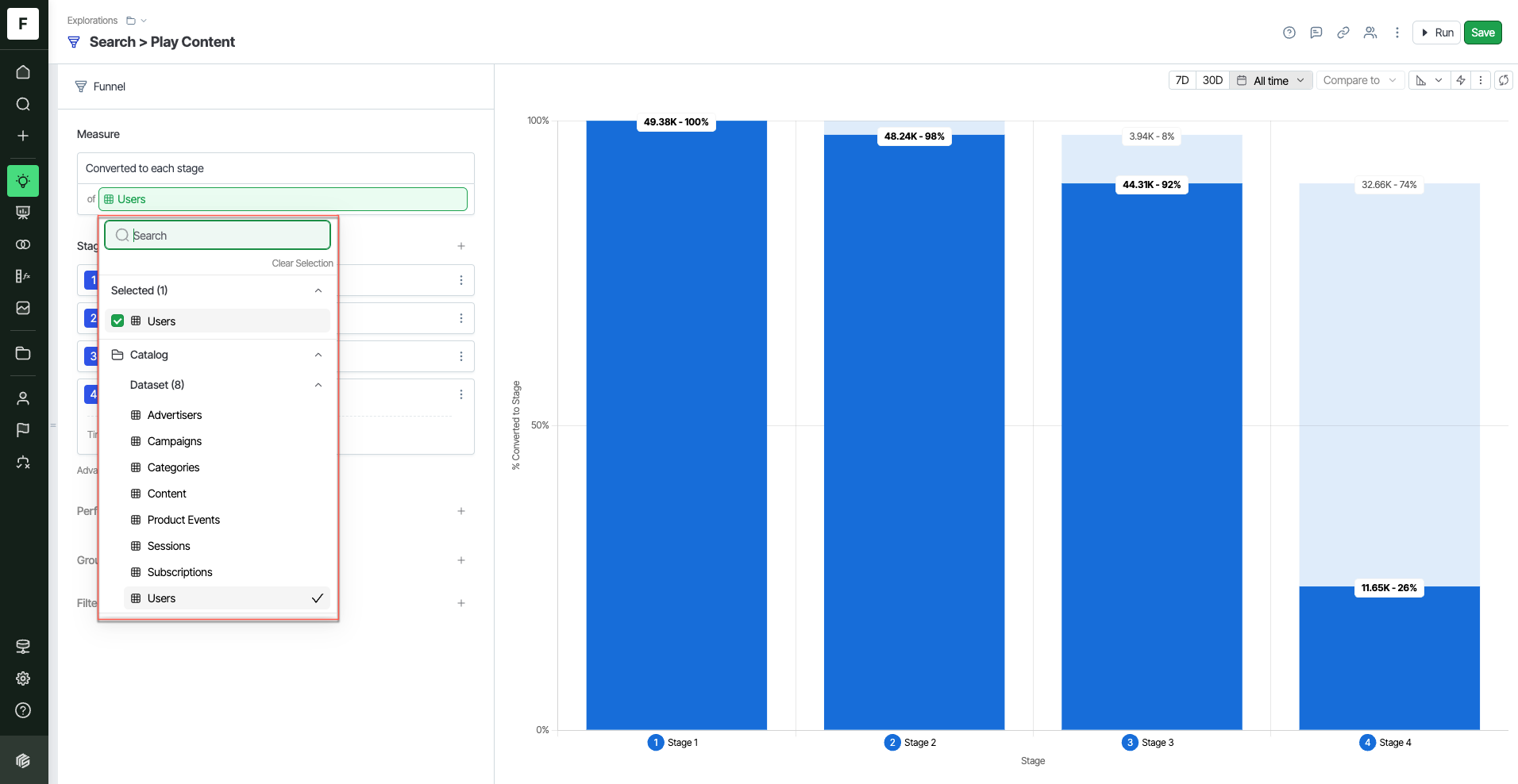Click the Run button
This screenshot has width=1518, height=784.
coord(1437,33)
